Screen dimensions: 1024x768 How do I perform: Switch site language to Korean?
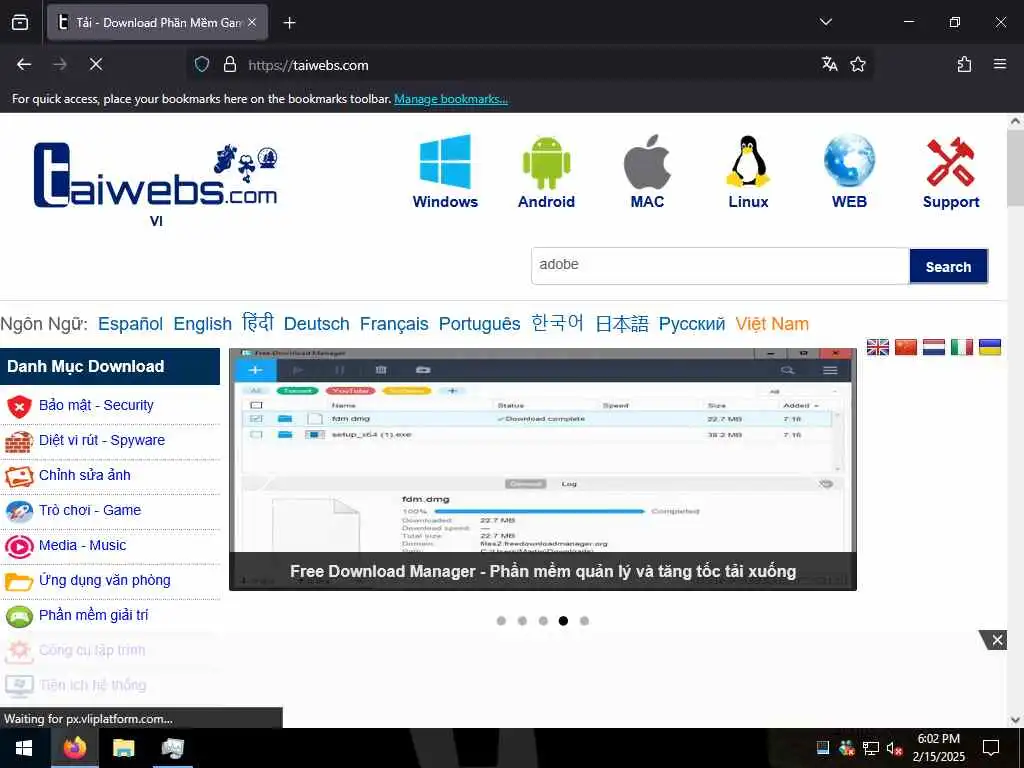[x=557, y=323]
